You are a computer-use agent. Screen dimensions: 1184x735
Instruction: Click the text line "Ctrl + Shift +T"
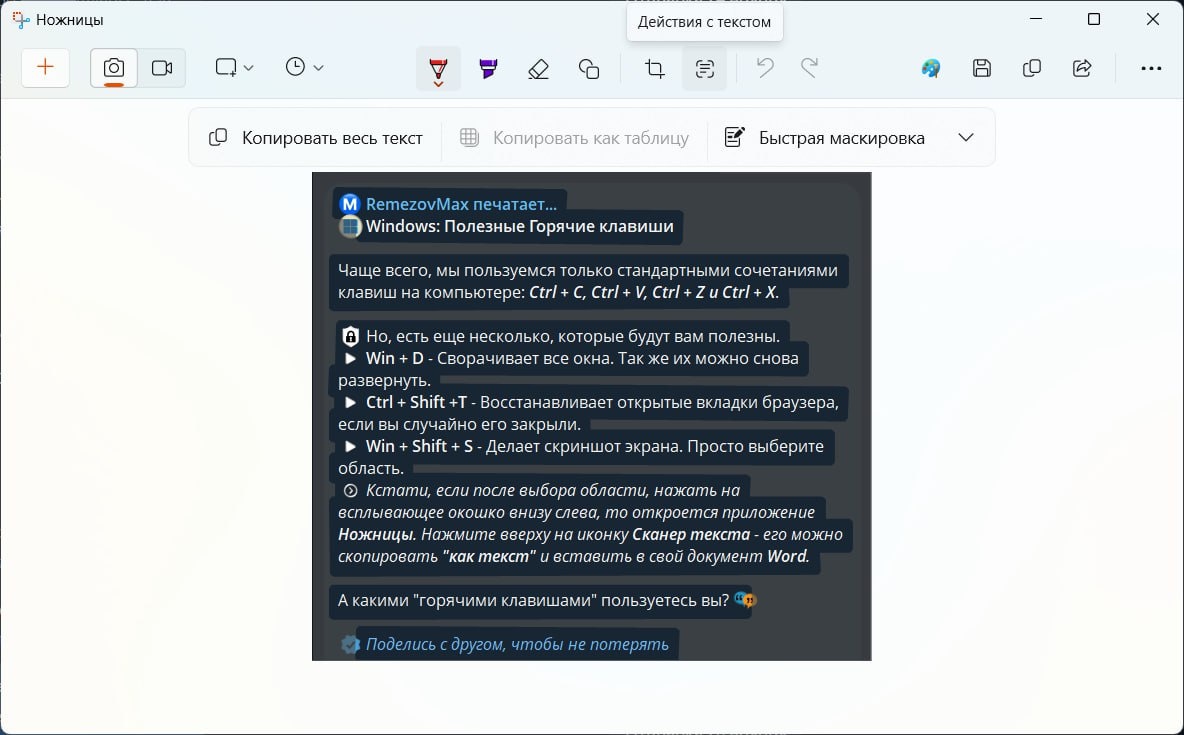(416, 402)
